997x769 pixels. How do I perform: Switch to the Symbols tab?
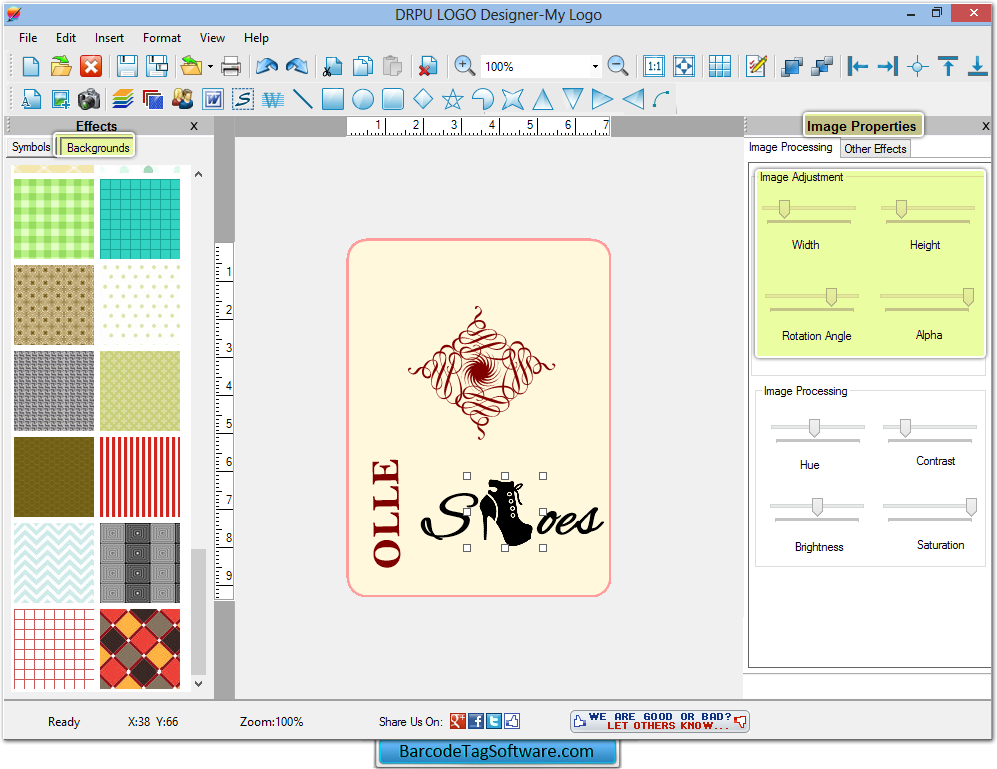pyautogui.click(x=31, y=147)
